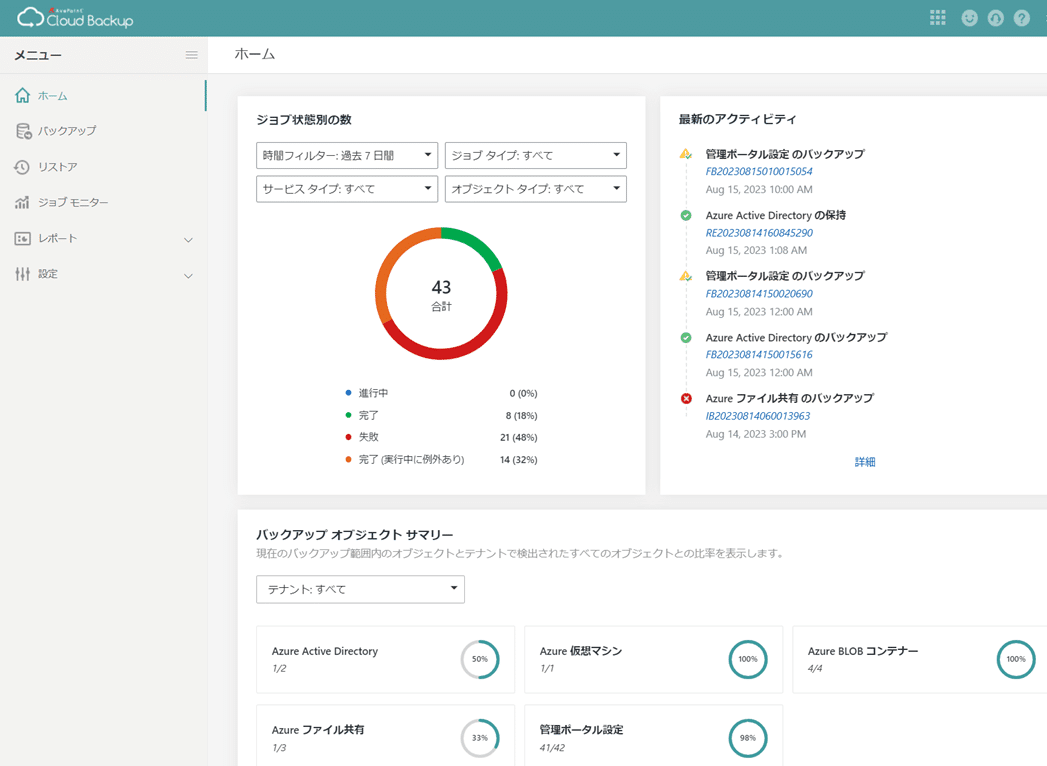Open job link FB20230815010015054
Viewport: 1047px width, 766px height.
tap(759, 172)
